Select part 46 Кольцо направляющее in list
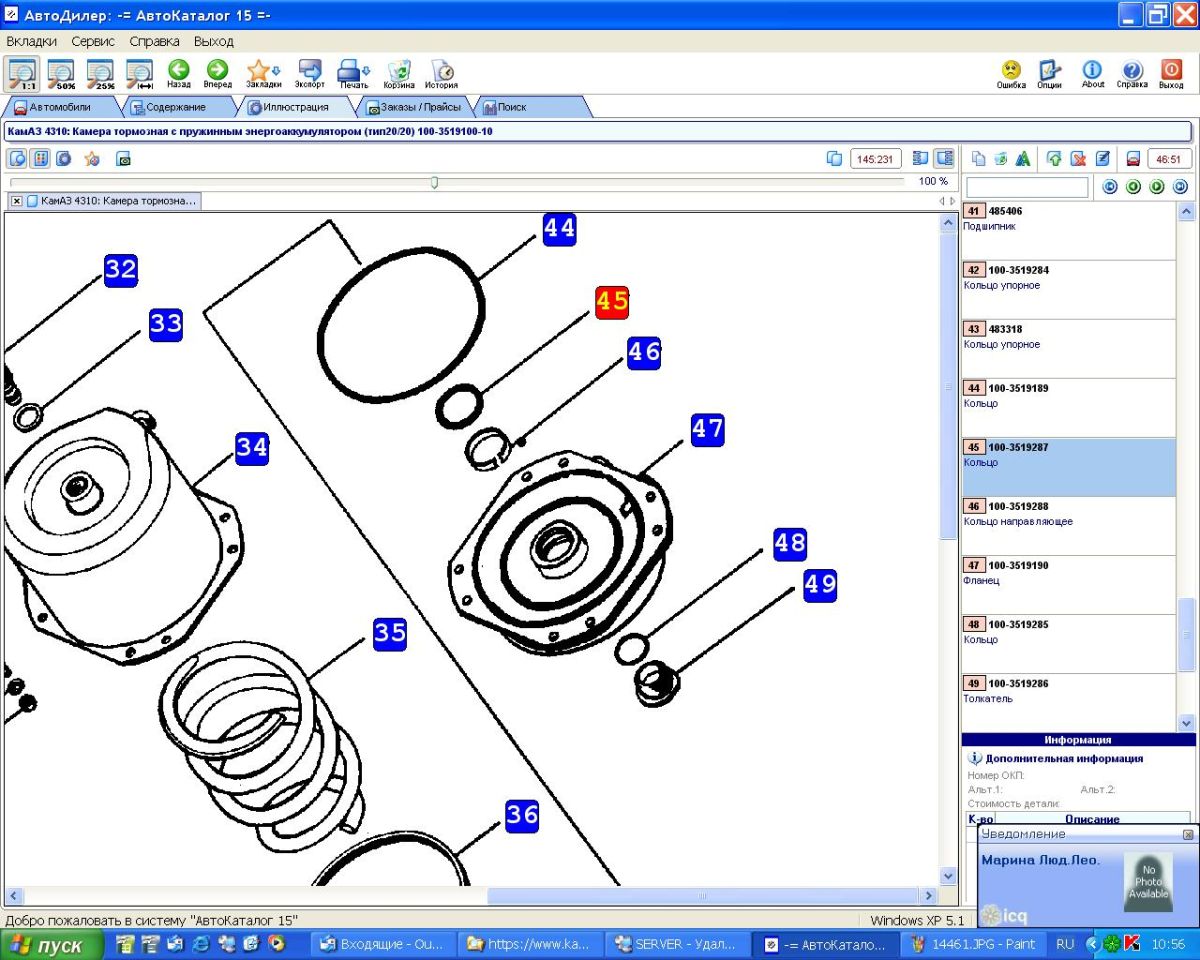This screenshot has width=1200, height=960. pos(1068,526)
